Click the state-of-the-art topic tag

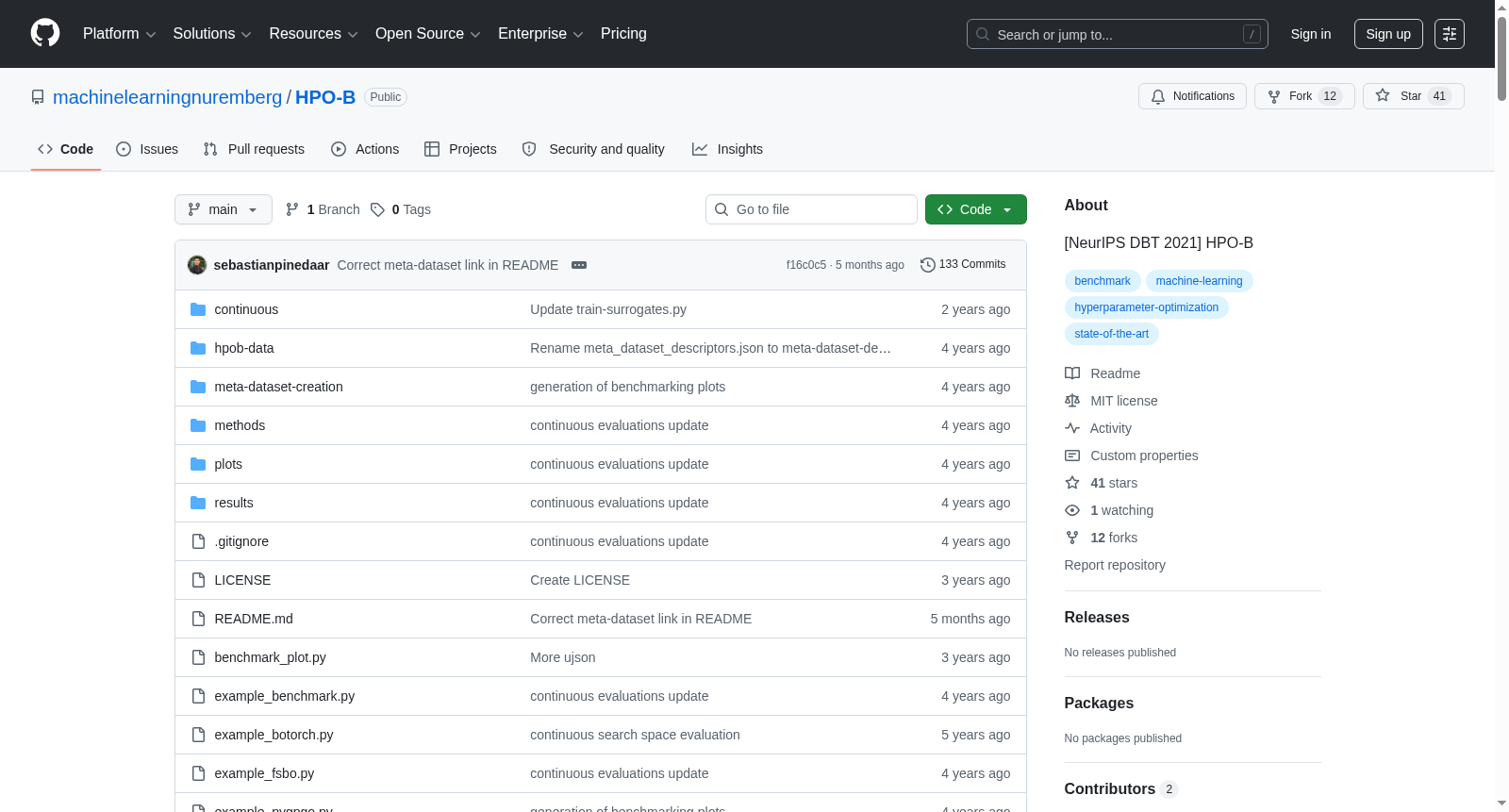click(1112, 334)
